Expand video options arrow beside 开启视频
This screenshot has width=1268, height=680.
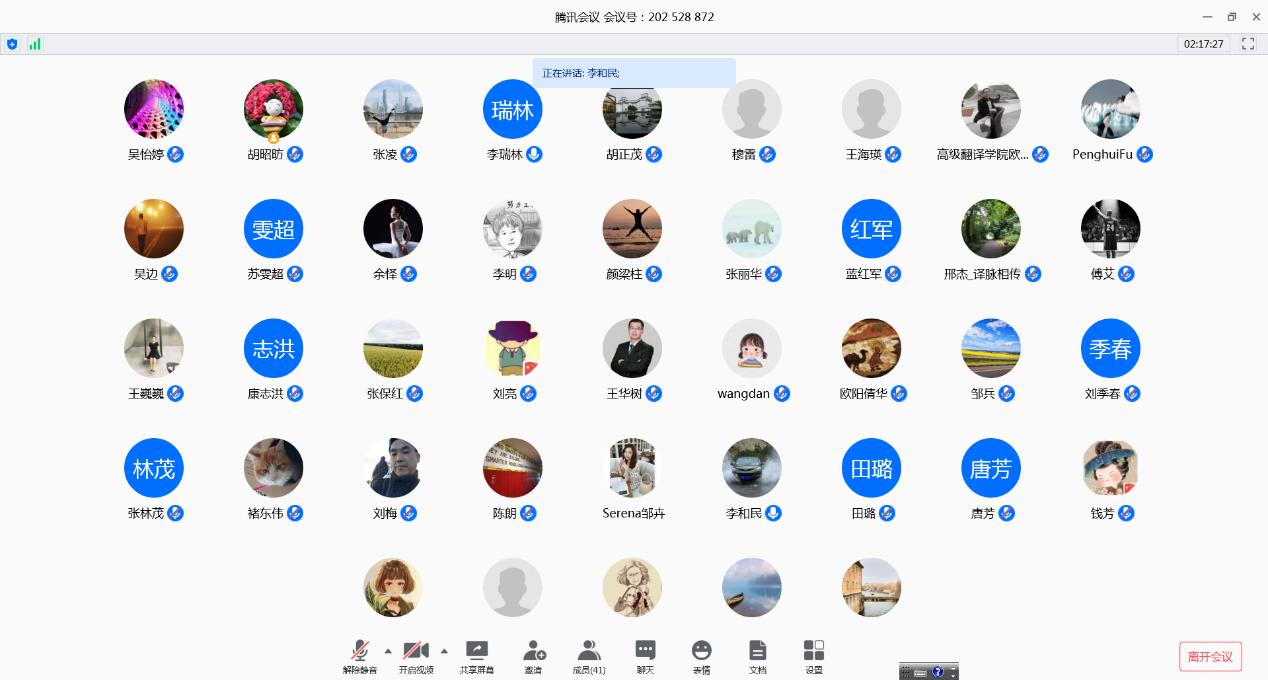[x=444, y=650]
